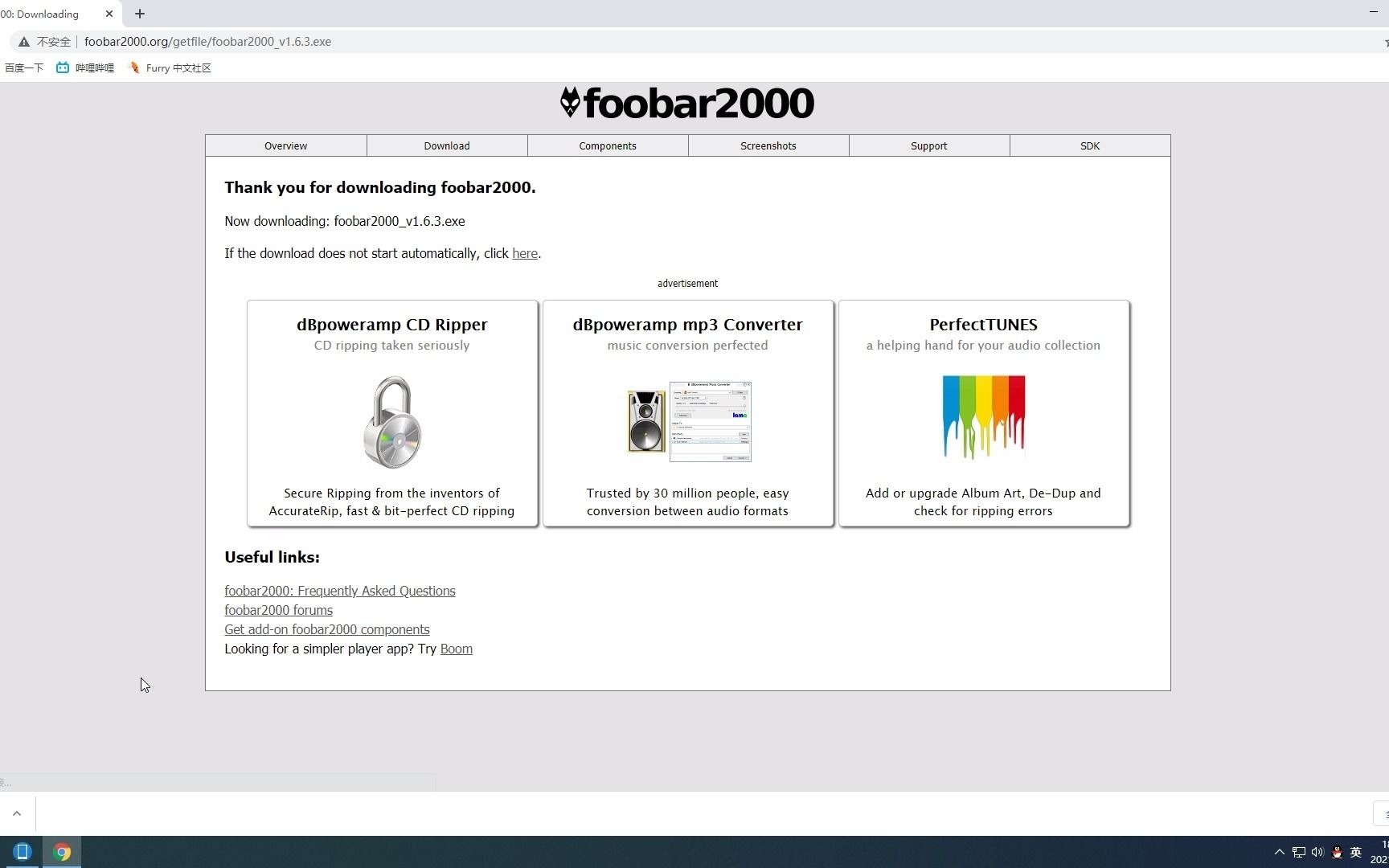This screenshot has height=868, width=1389.
Task: Click the network tray icon
Action: coord(1299,852)
